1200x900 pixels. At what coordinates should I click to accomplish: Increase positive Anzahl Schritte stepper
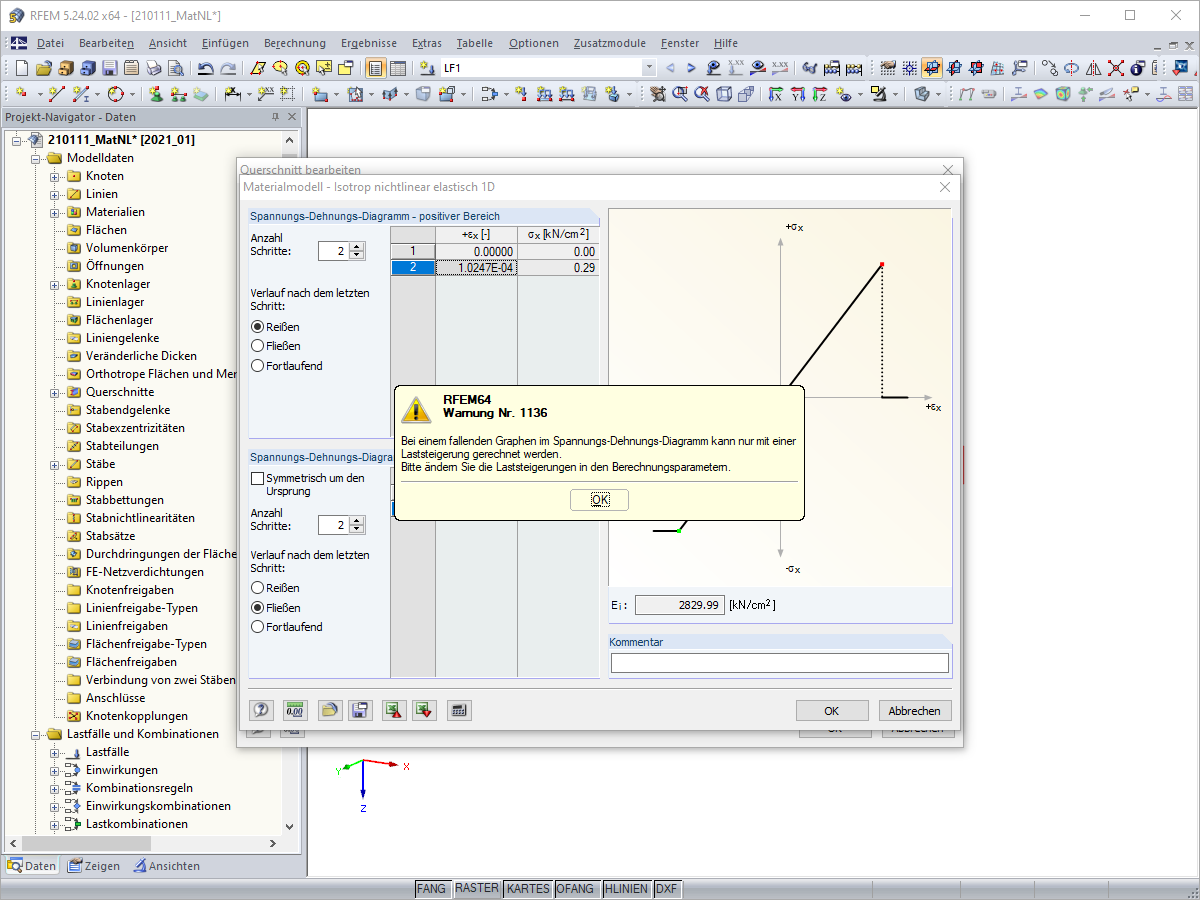pyautogui.click(x=358, y=247)
